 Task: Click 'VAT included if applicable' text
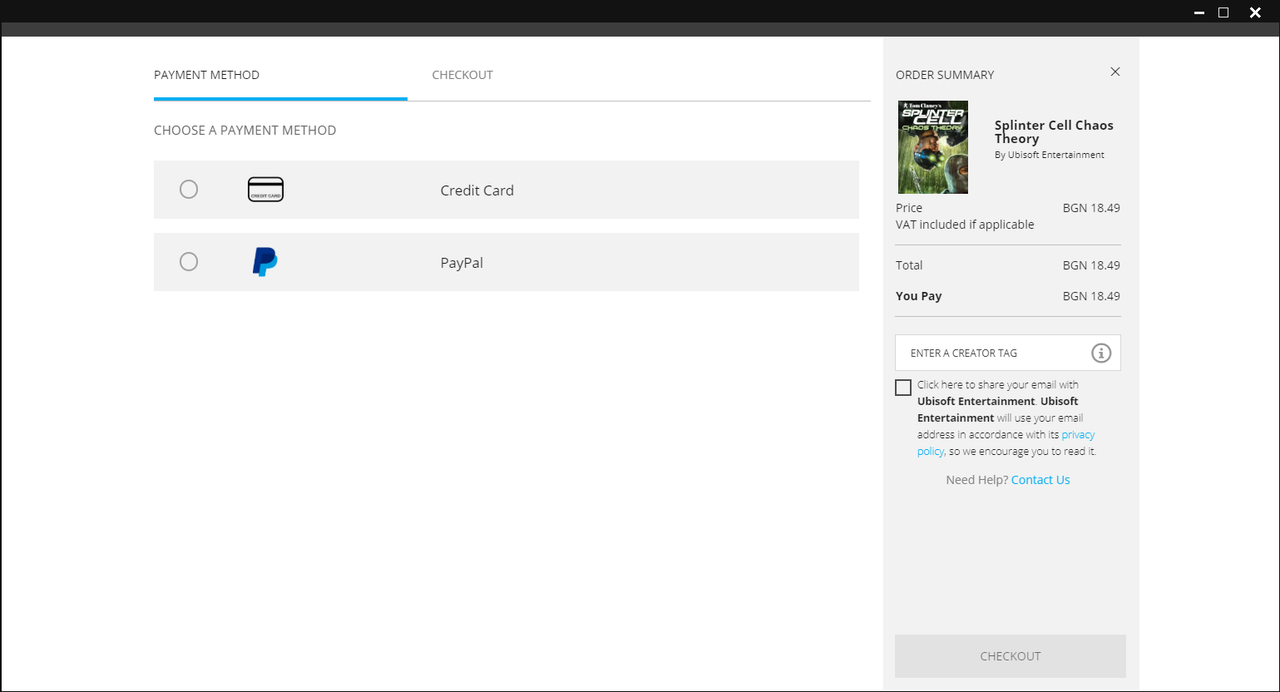click(965, 225)
